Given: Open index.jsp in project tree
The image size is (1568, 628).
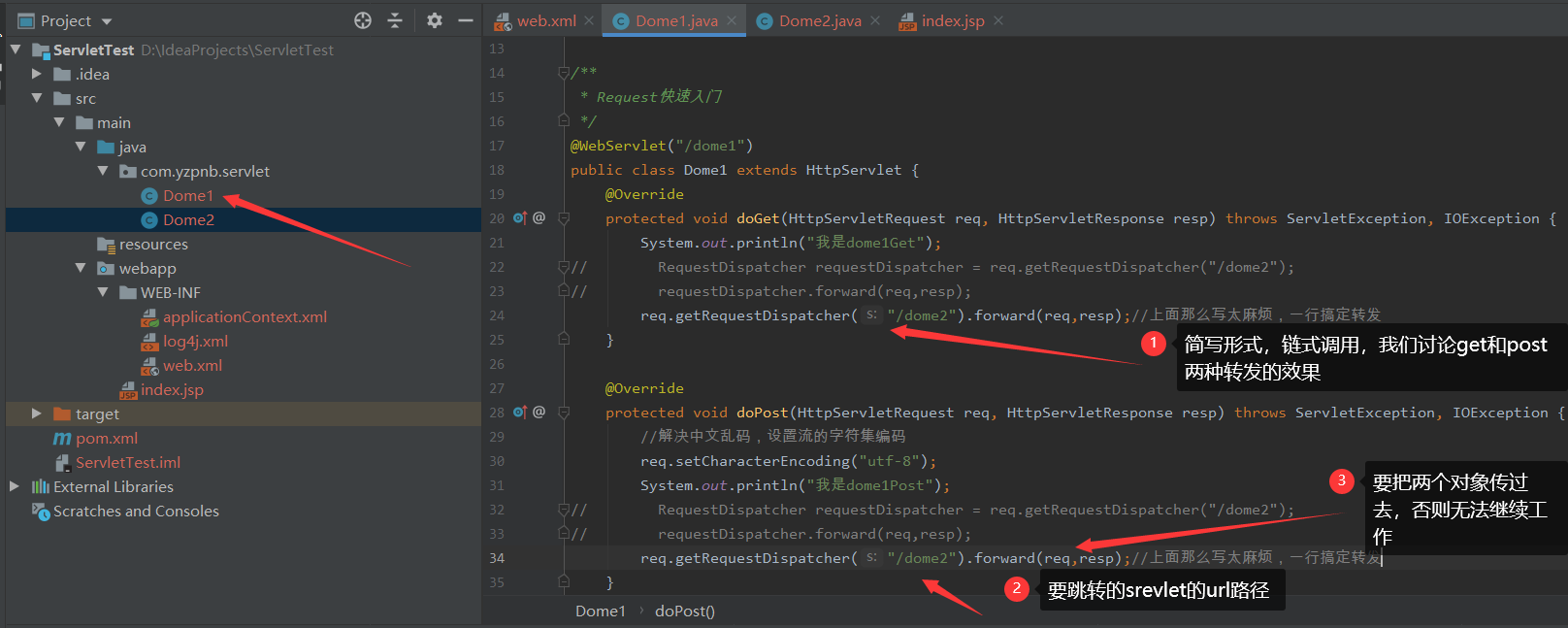Looking at the screenshot, I should pyautogui.click(x=172, y=390).
